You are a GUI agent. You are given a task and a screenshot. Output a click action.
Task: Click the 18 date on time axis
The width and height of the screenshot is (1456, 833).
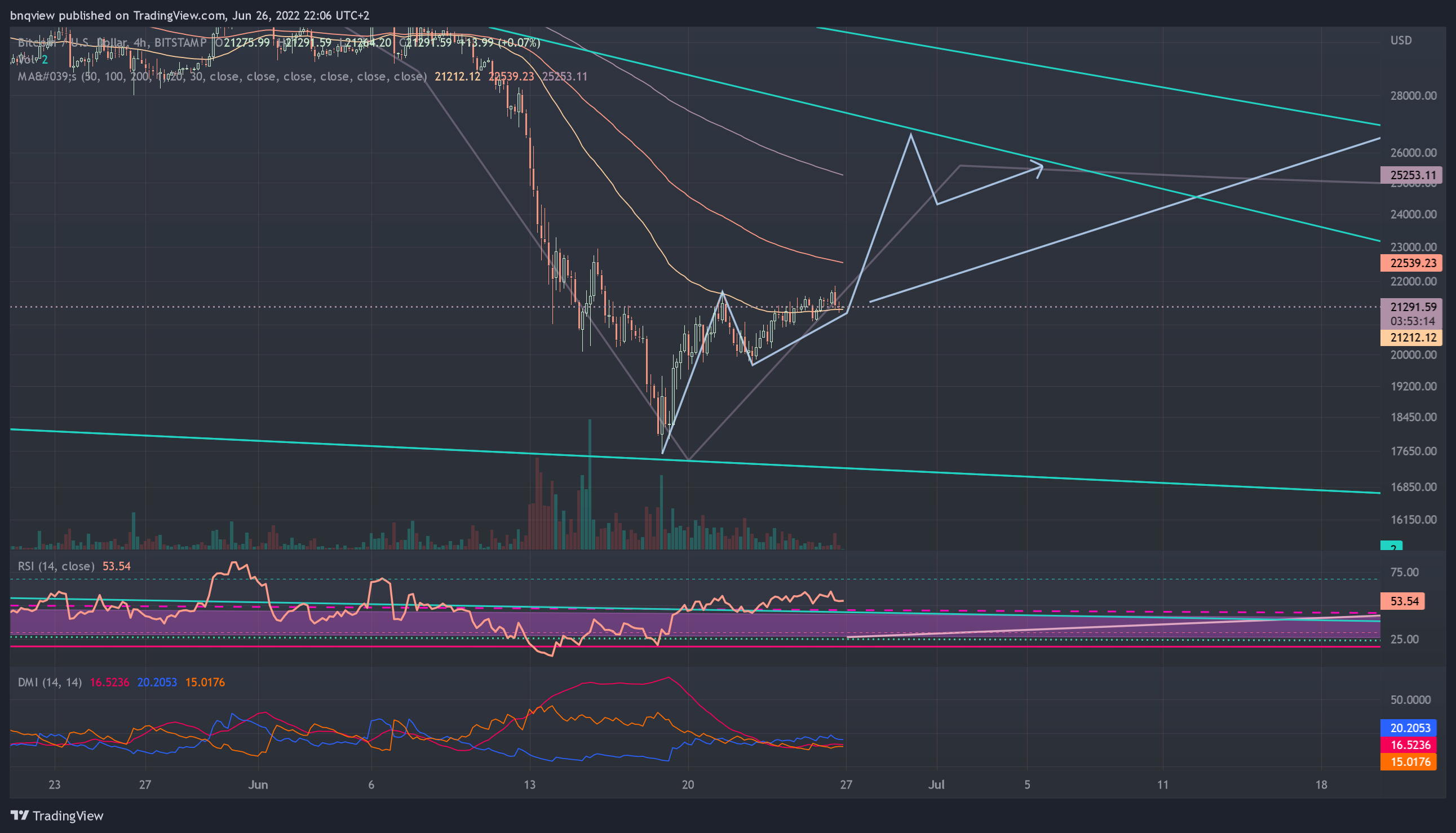[x=1321, y=785]
